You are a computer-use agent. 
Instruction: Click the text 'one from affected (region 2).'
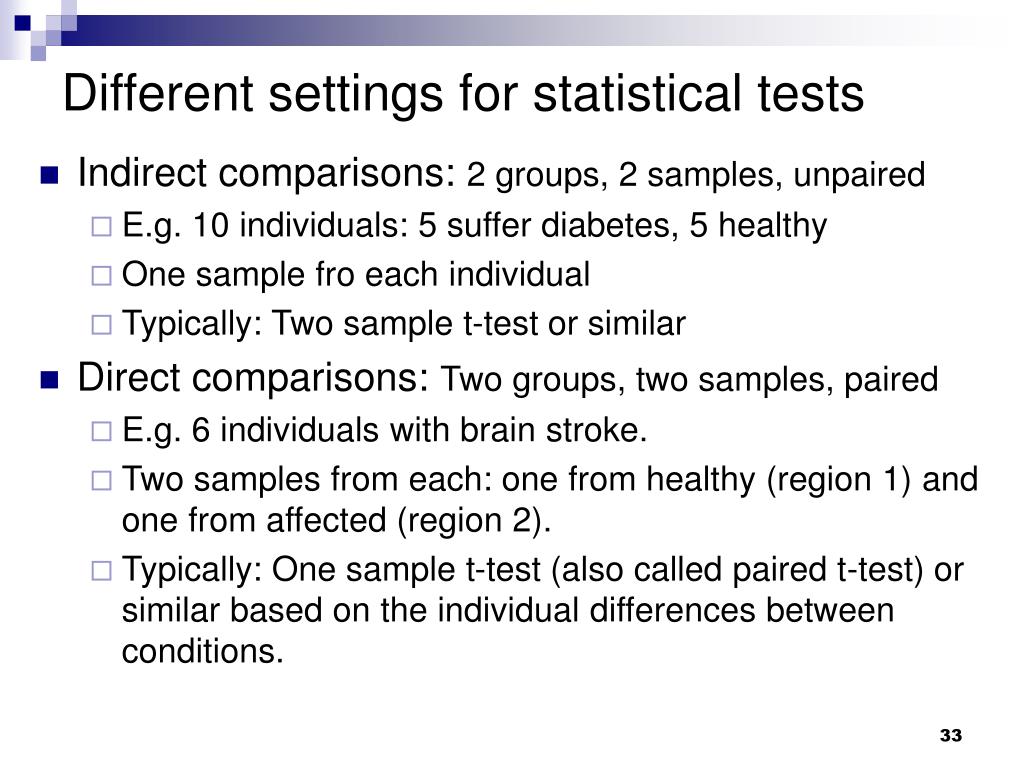point(336,521)
